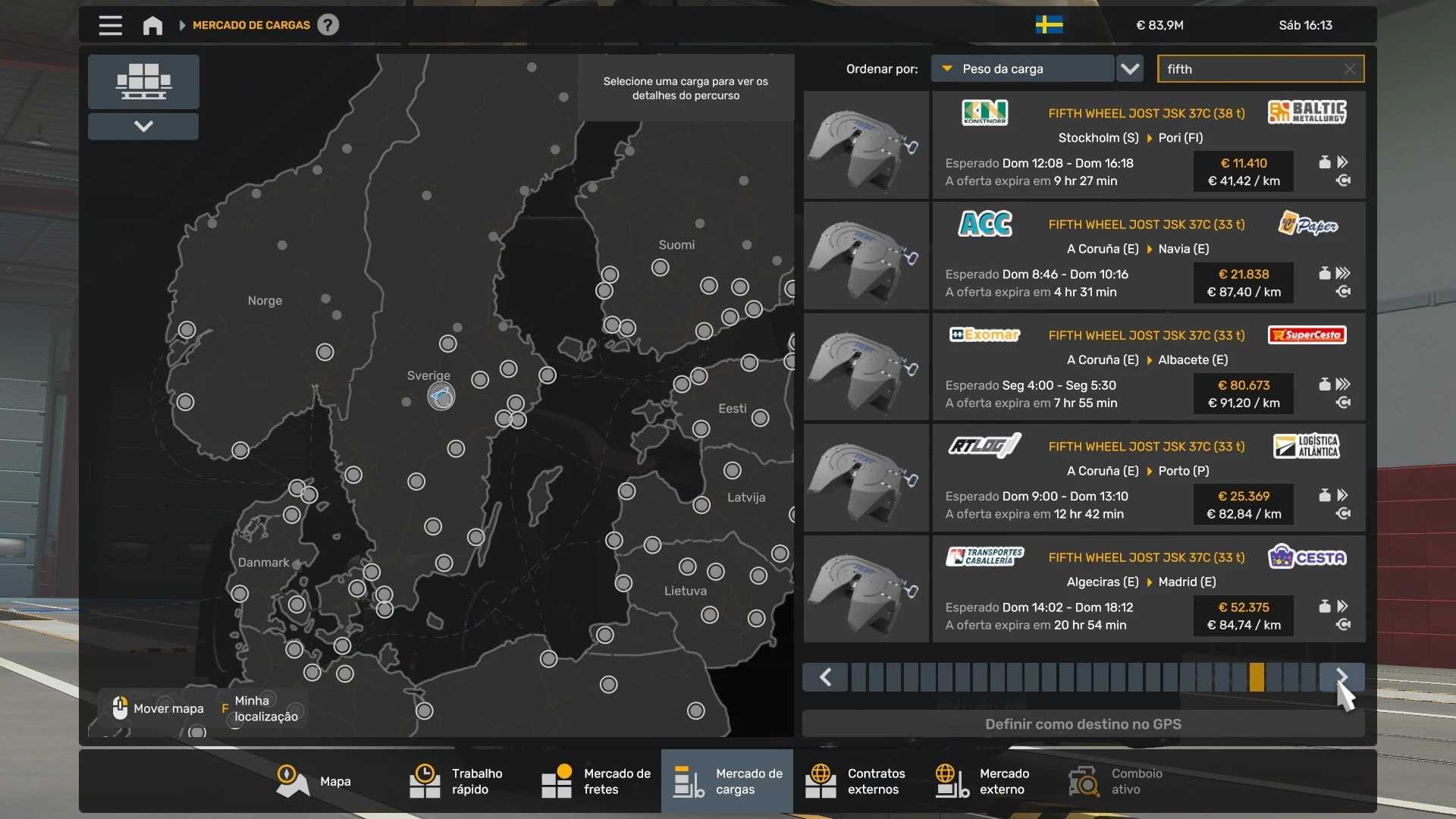Image resolution: width=1456 pixels, height=819 pixels.
Task: Click Stockholm cargo urgency arrows icon
Action: coord(1342,162)
